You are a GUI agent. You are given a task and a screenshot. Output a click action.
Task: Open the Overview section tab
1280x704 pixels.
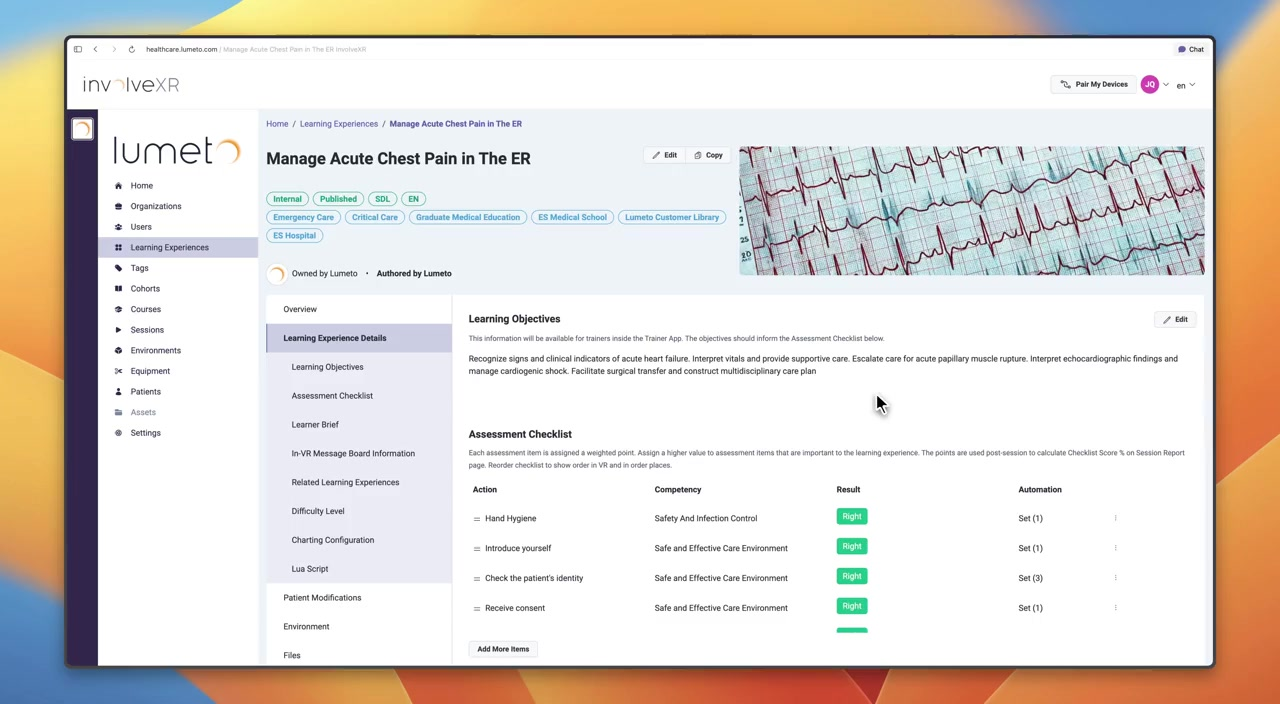pyautogui.click(x=359, y=309)
